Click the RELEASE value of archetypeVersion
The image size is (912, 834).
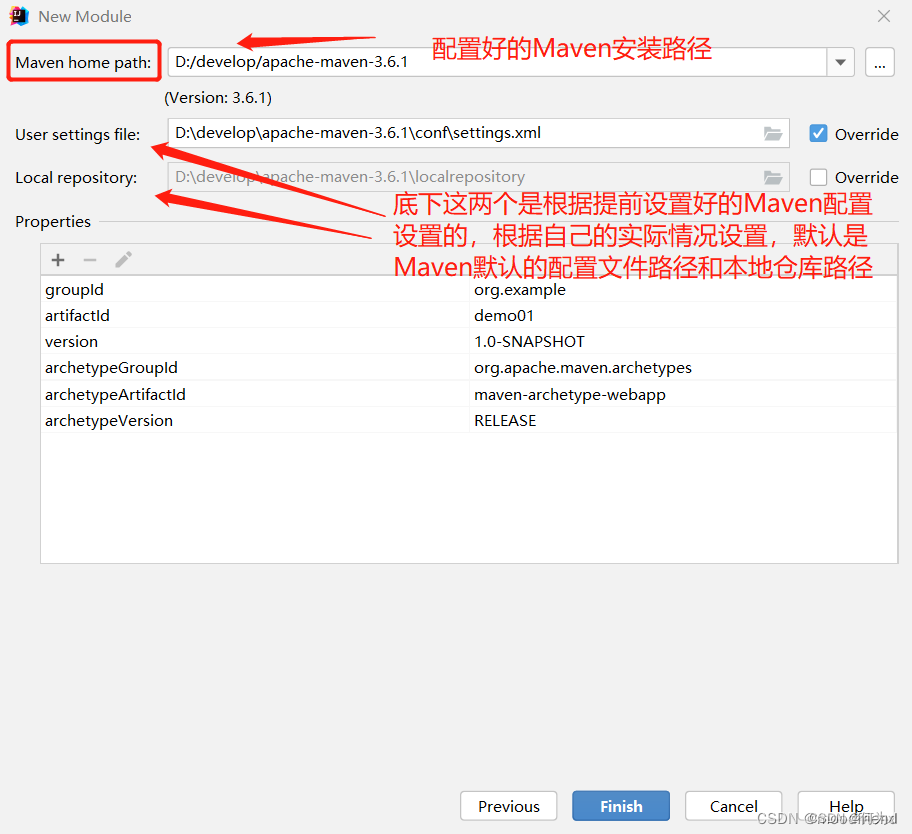click(505, 420)
